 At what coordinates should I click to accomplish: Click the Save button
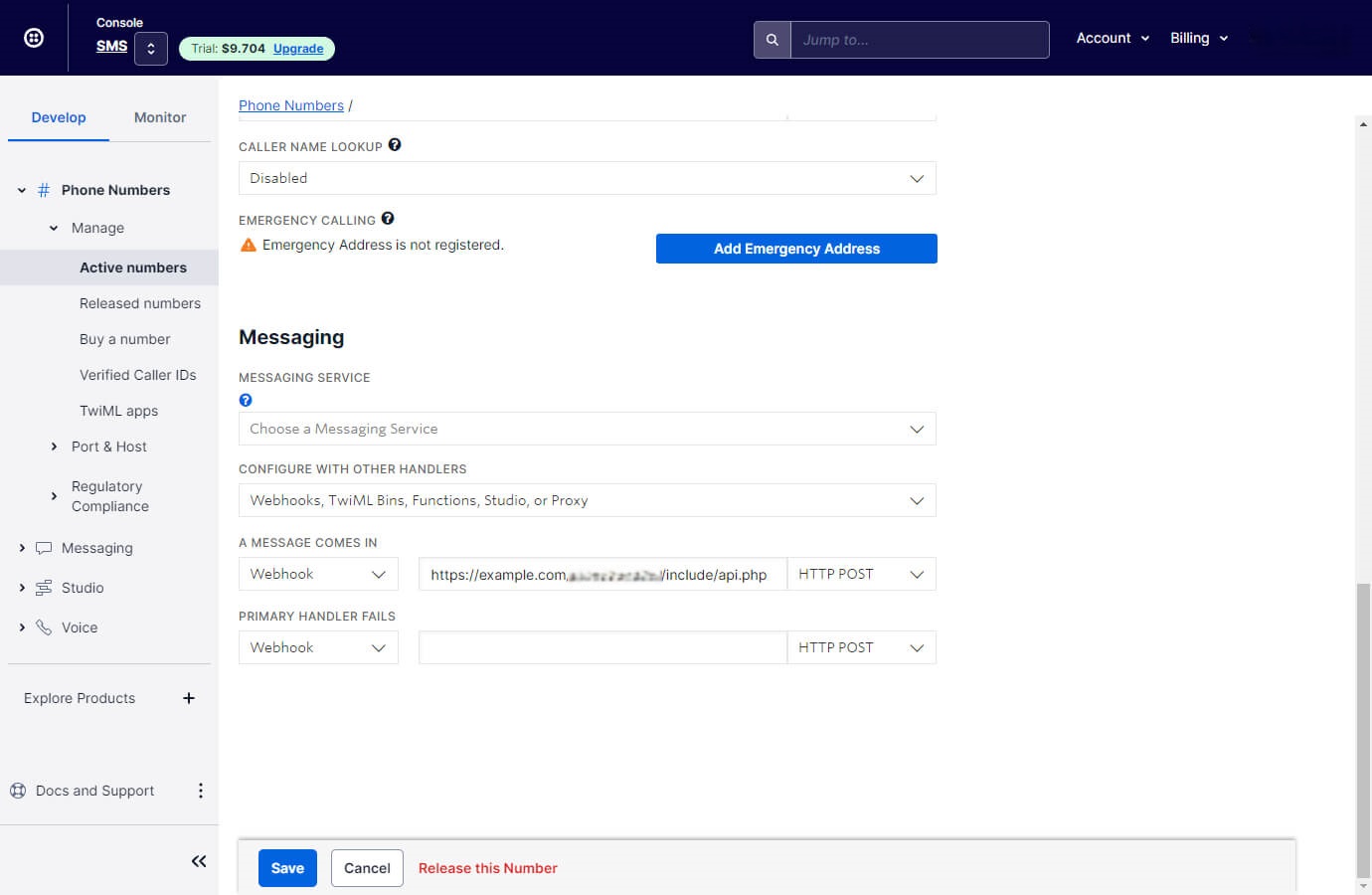coord(287,868)
